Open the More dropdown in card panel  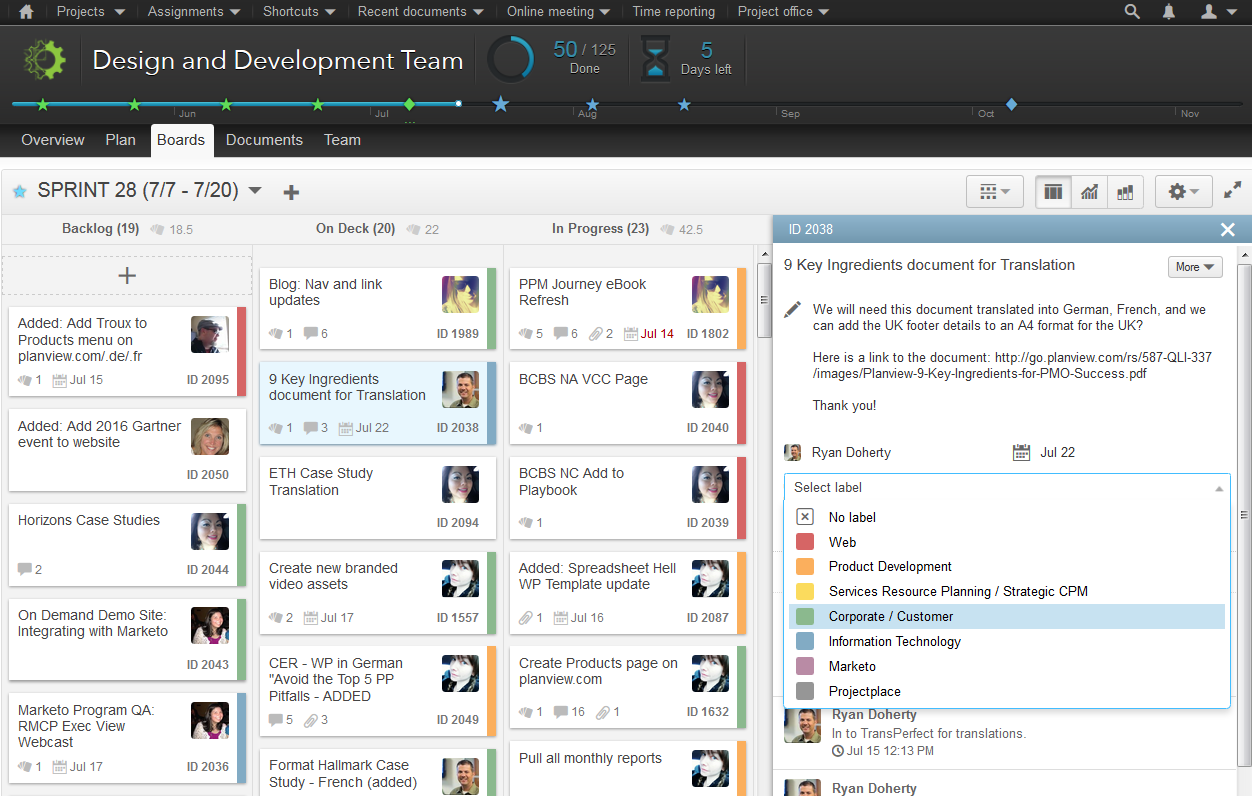[1195, 267]
